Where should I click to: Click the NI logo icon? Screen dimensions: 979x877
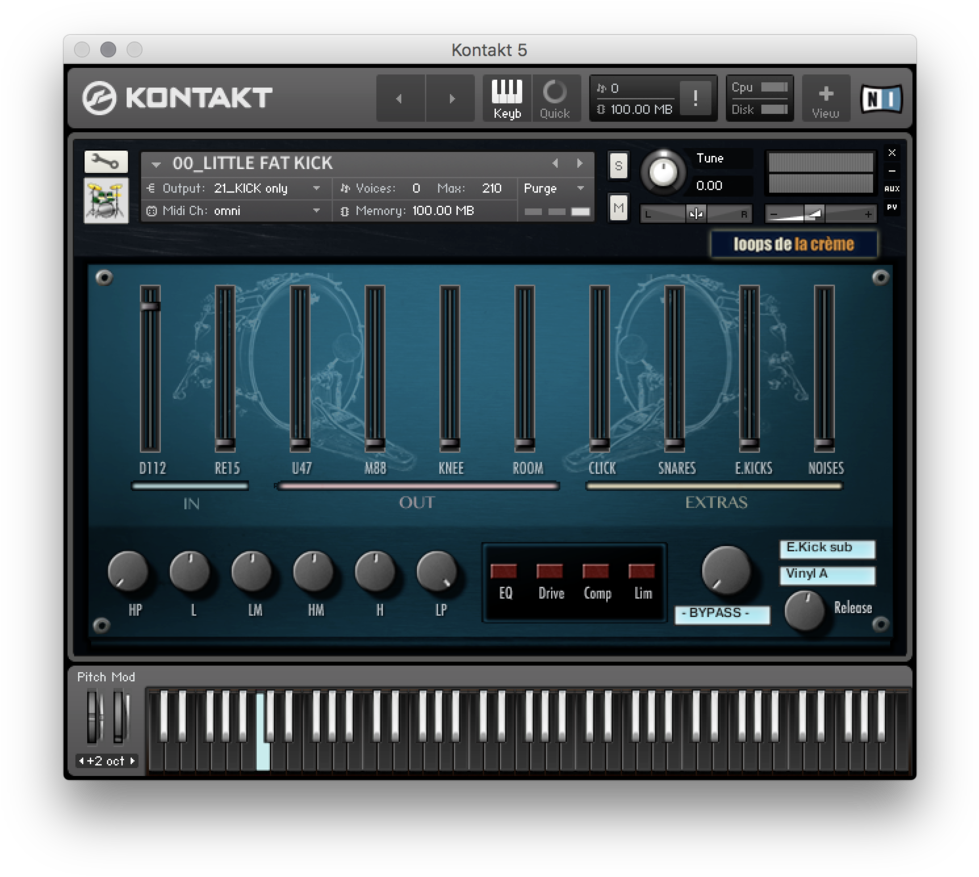(881, 99)
